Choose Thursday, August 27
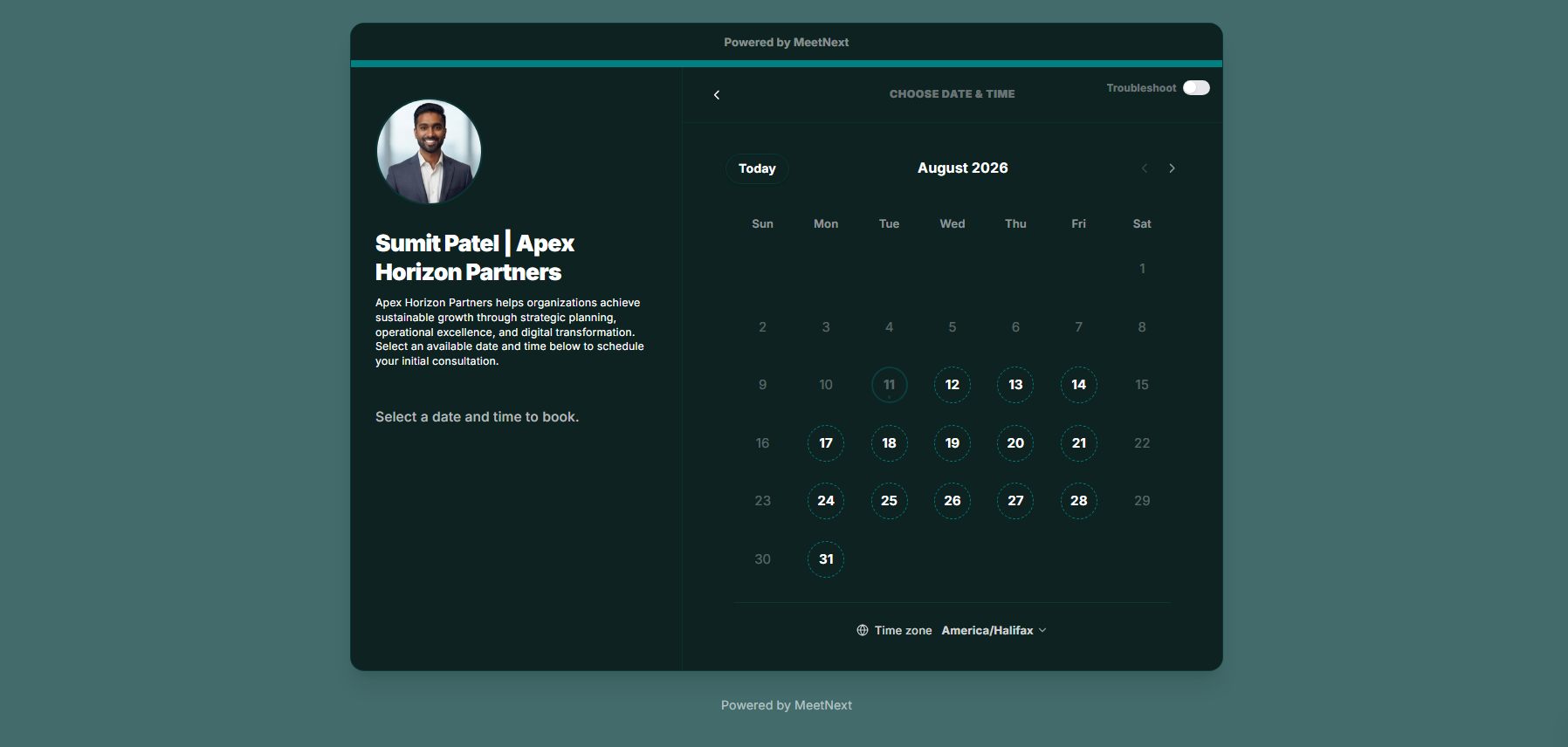The height and width of the screenshot is (747, 1568). pos(1015,501)
